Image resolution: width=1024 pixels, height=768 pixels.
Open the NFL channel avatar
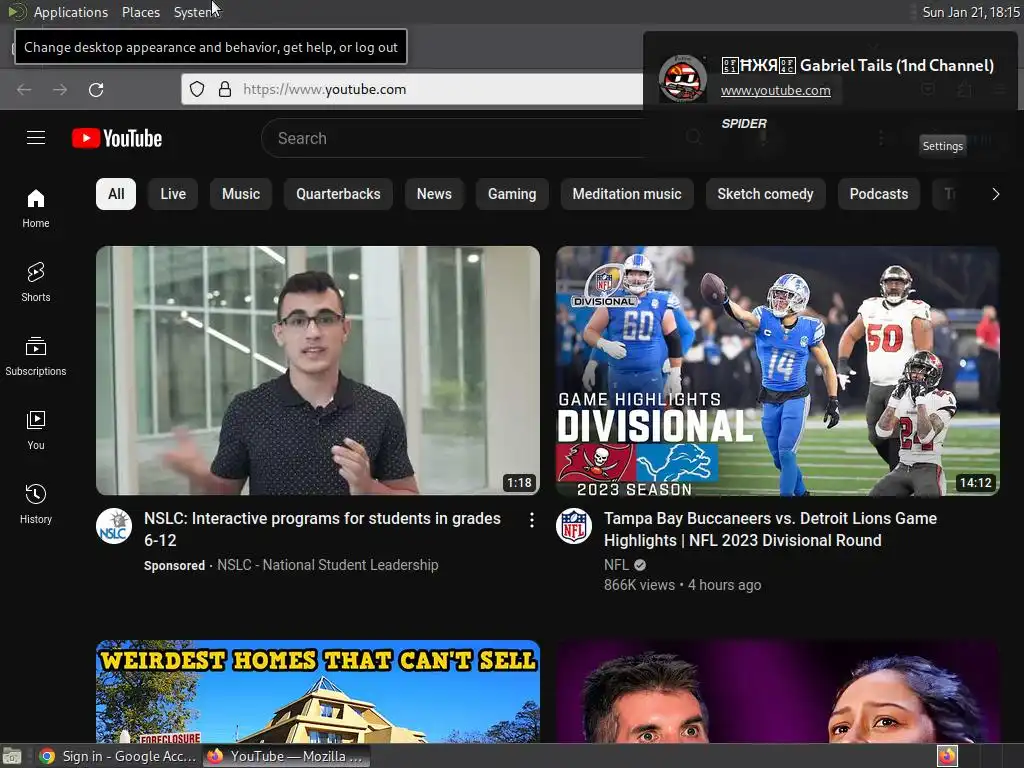(574, 526)
